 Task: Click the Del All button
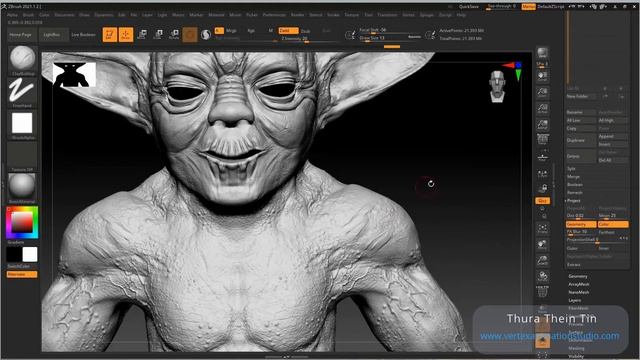(613, 160)
